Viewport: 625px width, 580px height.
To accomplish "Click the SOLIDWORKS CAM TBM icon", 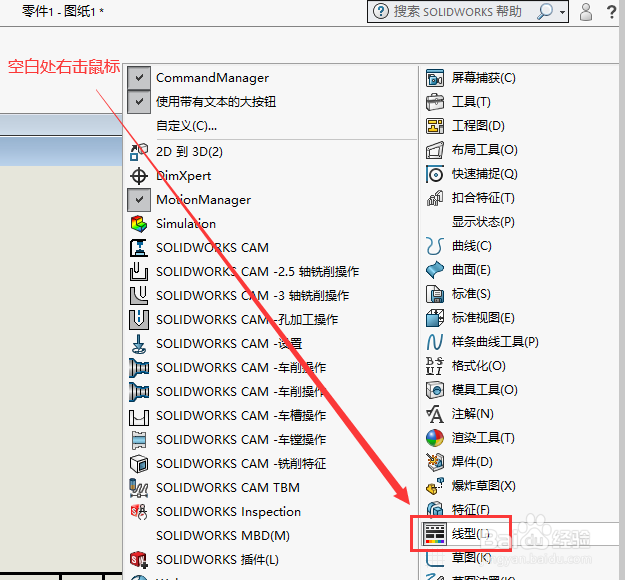I will tap(139, 488).
